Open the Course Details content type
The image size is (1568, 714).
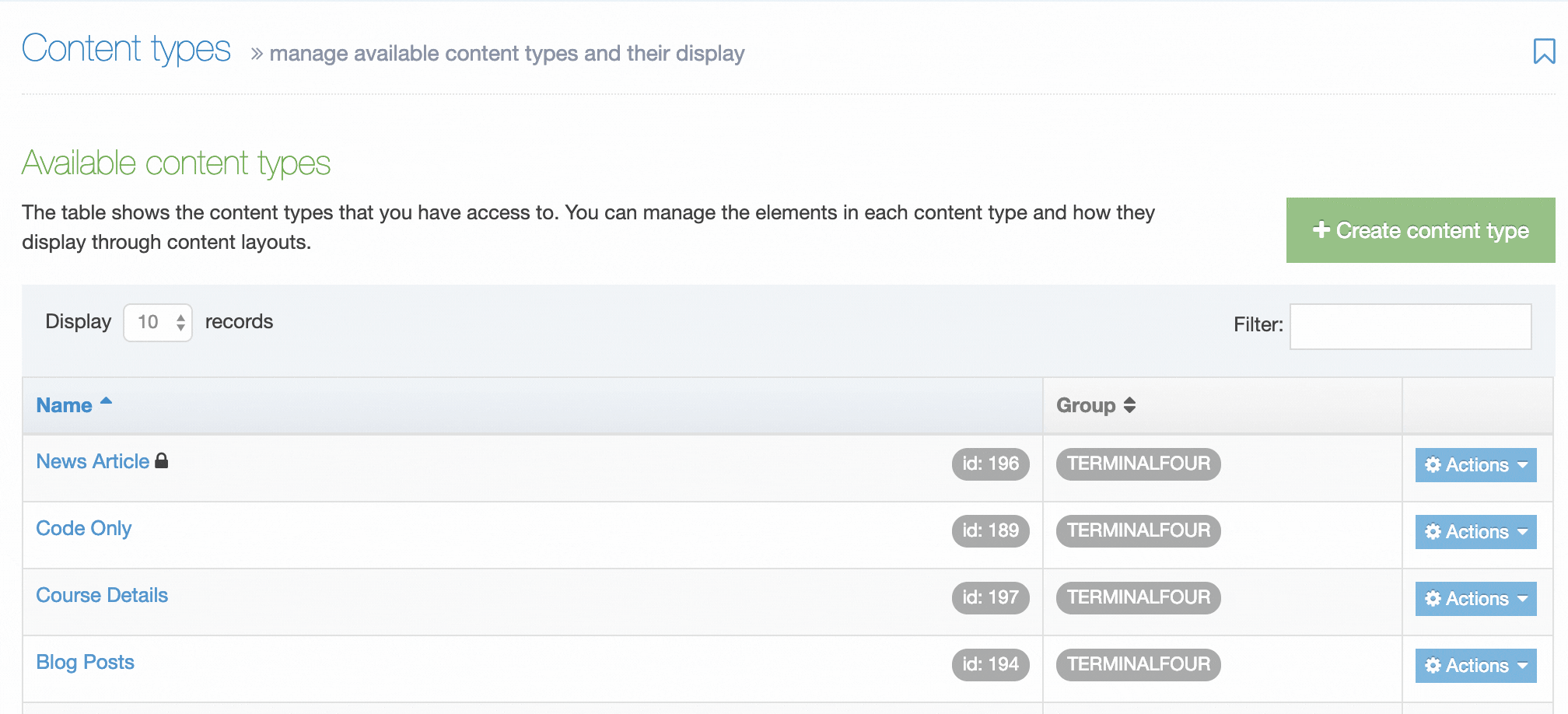[102, 596]
